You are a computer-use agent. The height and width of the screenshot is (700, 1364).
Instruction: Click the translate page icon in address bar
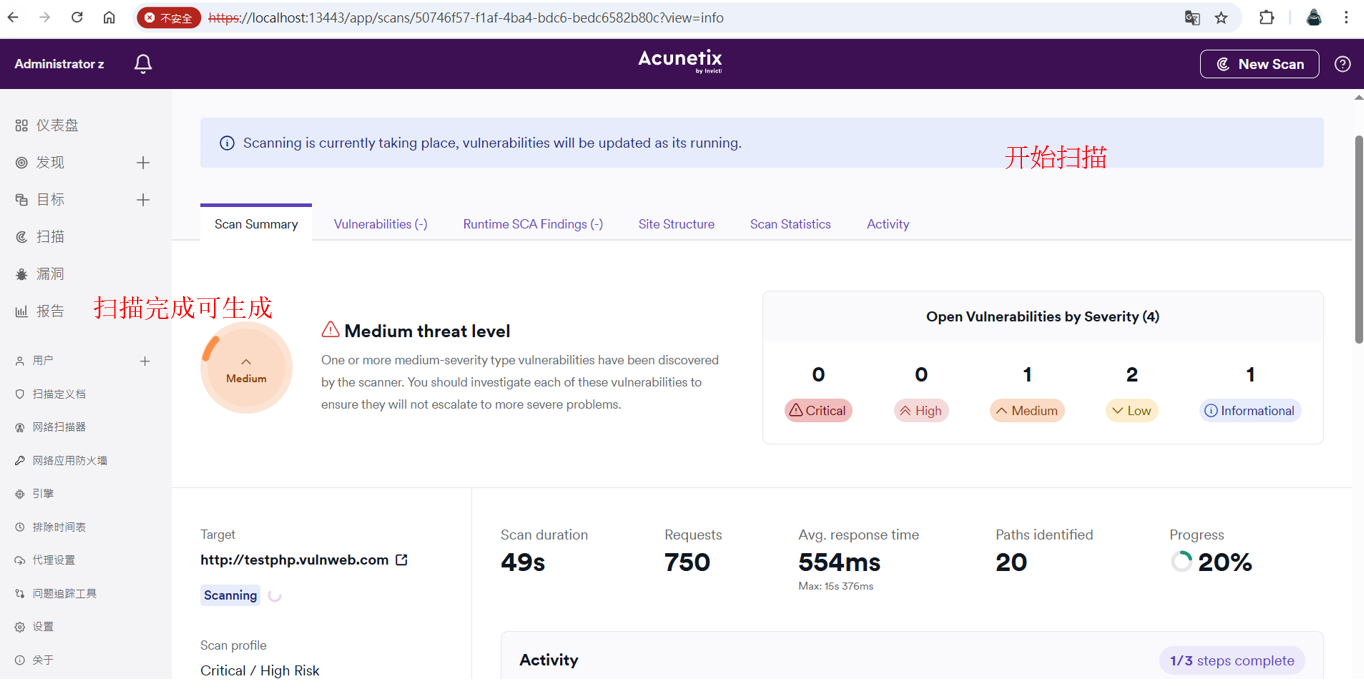click(1192, 18)
